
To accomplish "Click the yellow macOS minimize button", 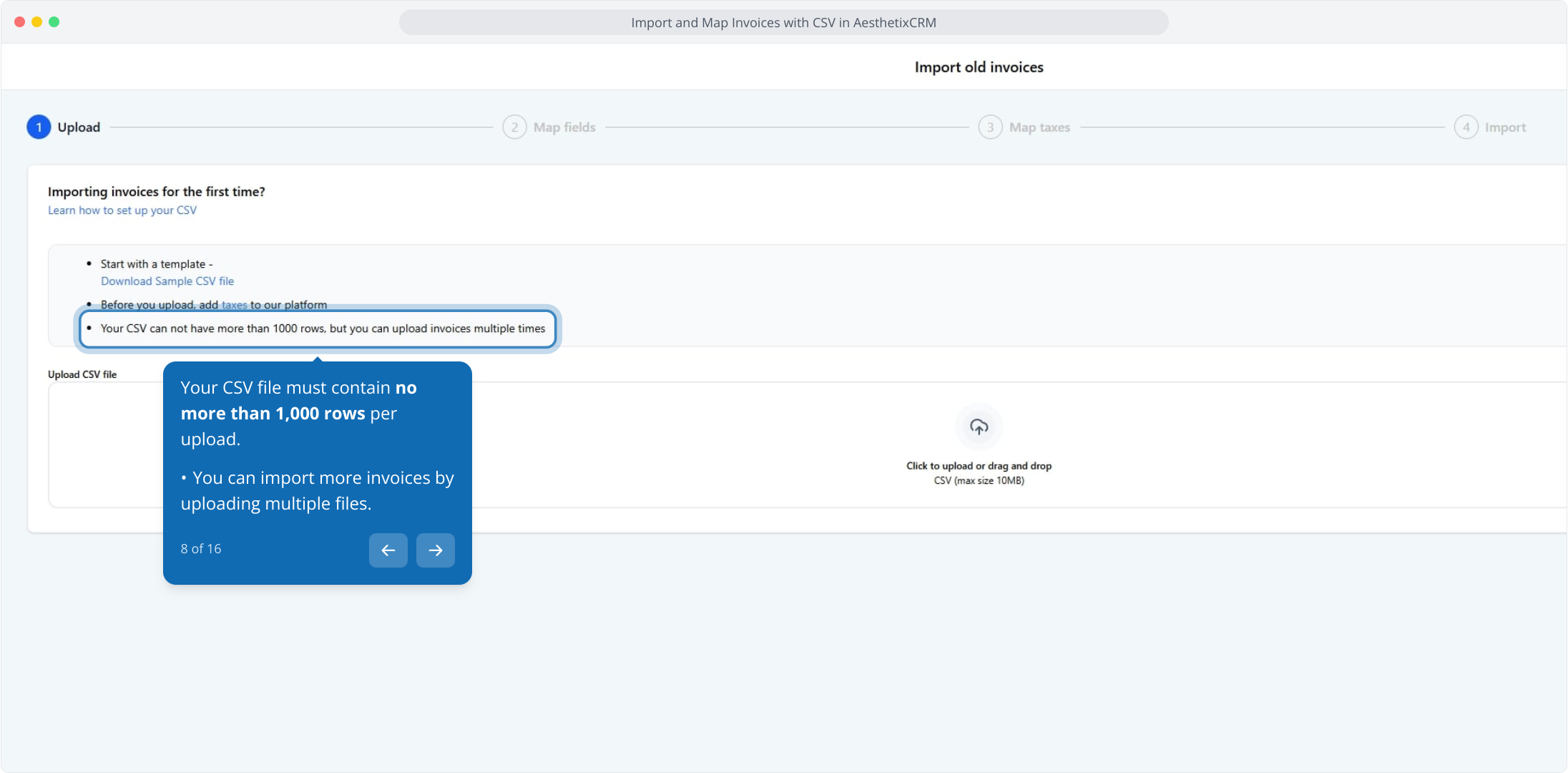I will (x=36, y=22).
